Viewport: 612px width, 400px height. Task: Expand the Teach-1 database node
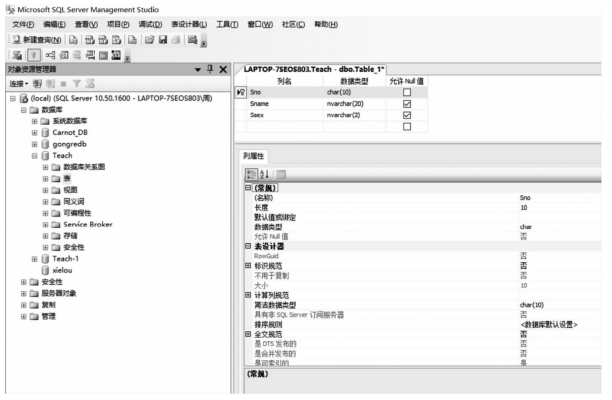[x=35, y=259]
